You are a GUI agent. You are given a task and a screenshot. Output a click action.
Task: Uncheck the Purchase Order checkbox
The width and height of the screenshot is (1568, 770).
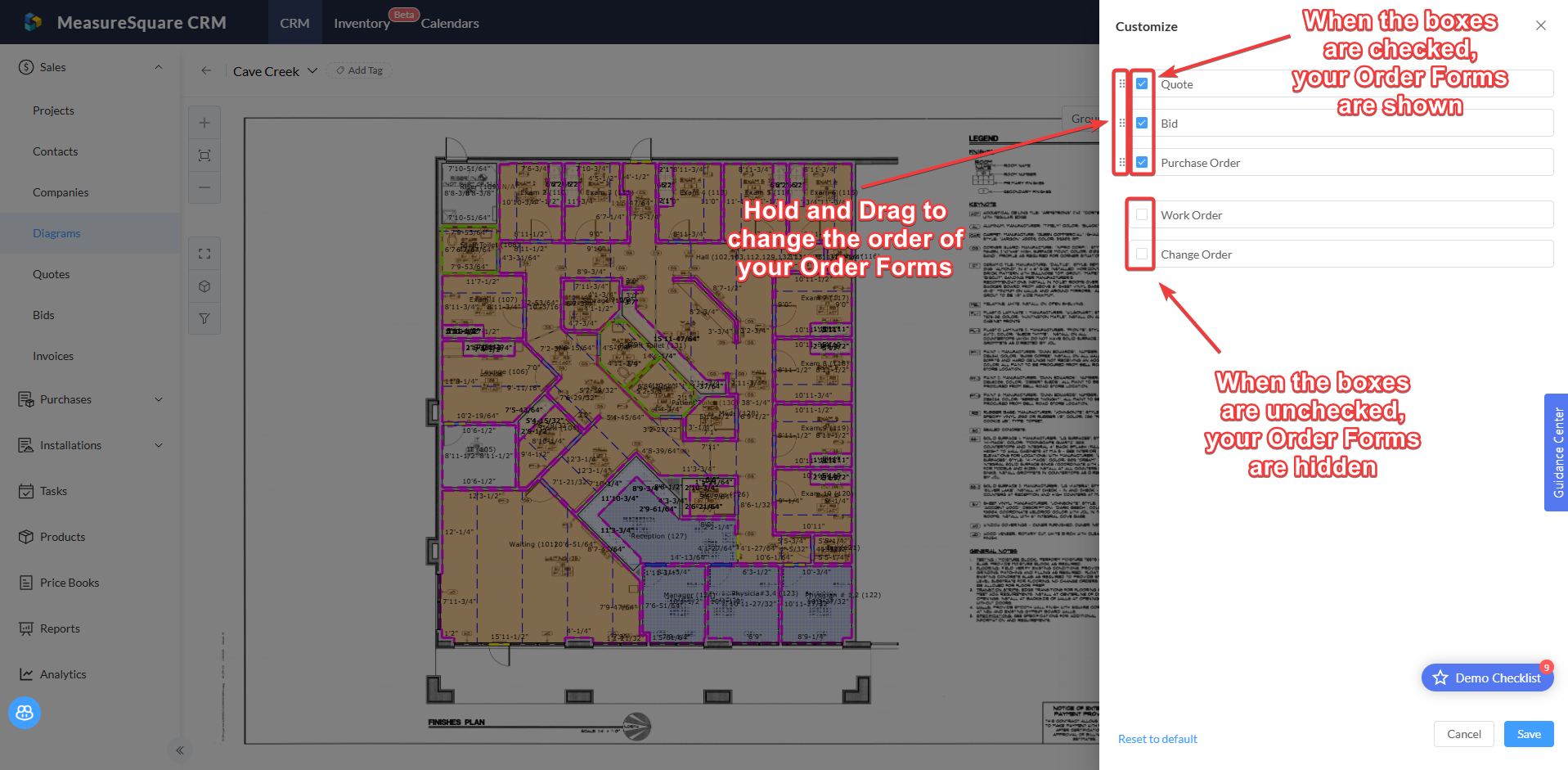tap(1142, 162)
